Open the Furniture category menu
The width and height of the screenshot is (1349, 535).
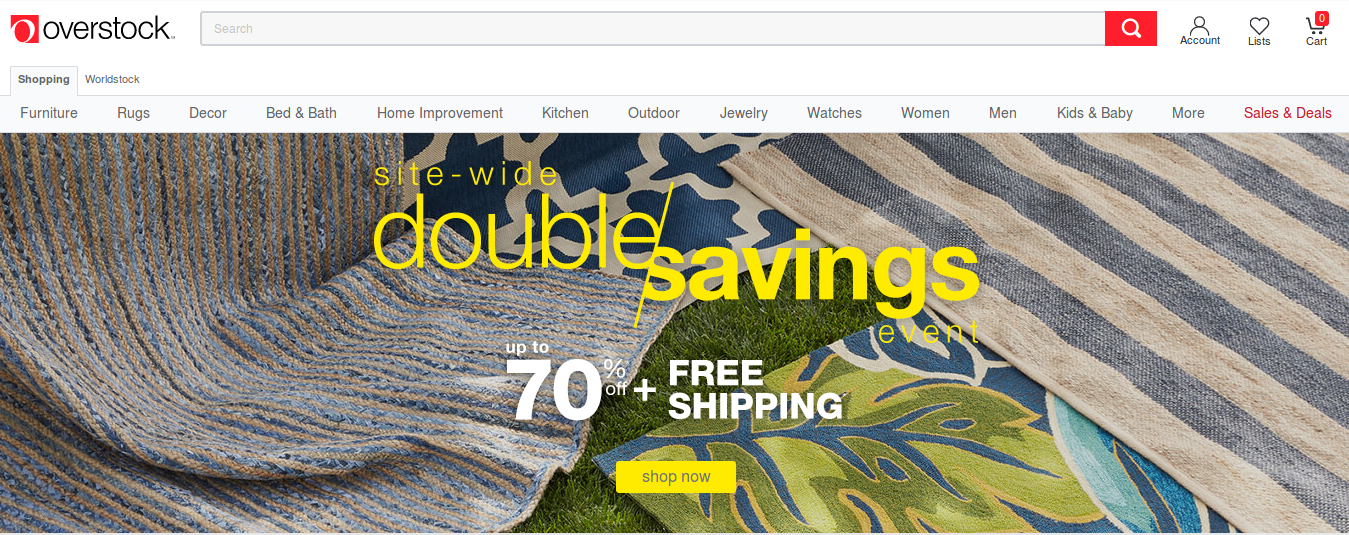(x=49, y=113)
